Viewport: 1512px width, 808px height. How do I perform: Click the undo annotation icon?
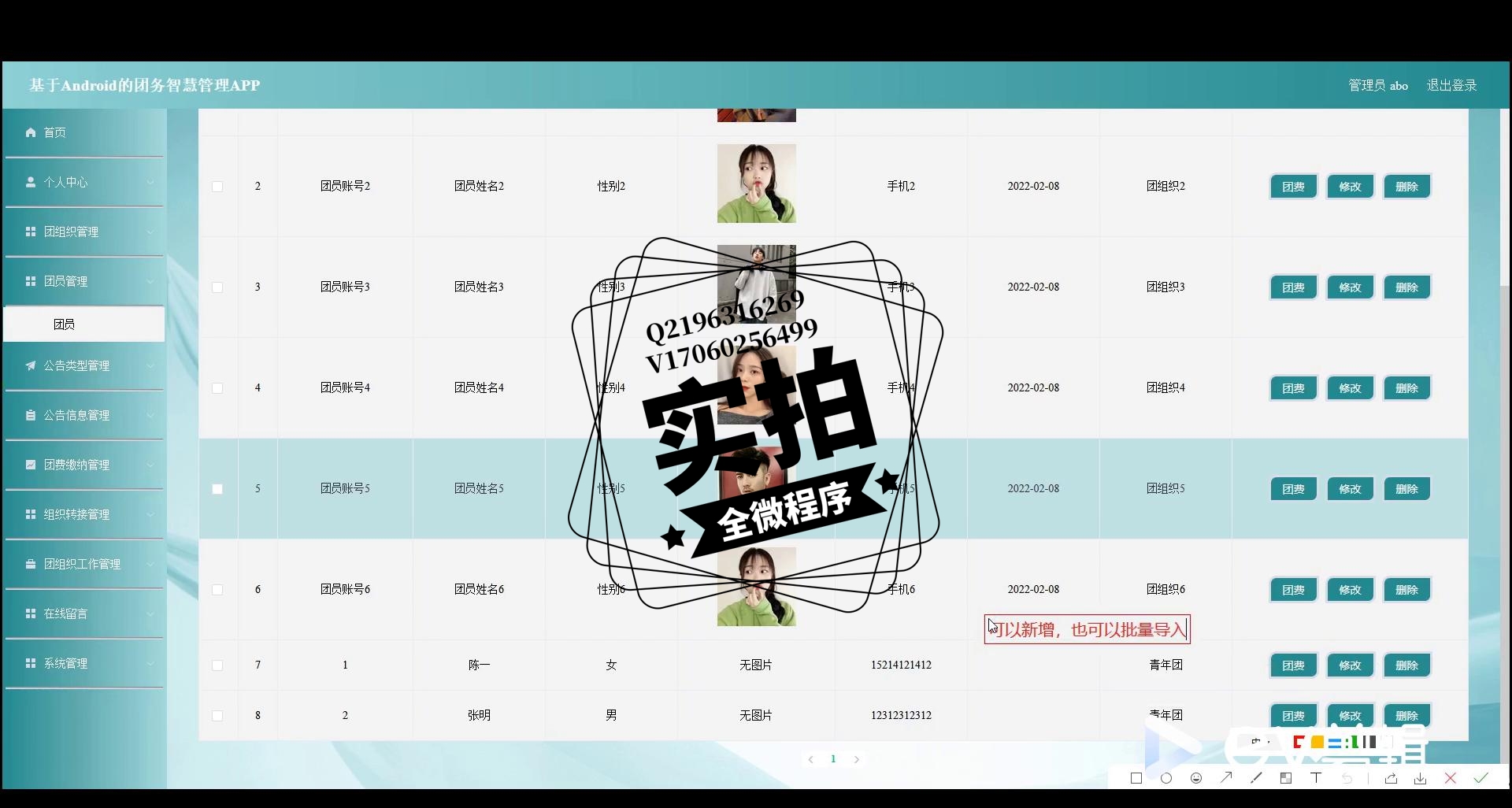(x=1347, y=778)
